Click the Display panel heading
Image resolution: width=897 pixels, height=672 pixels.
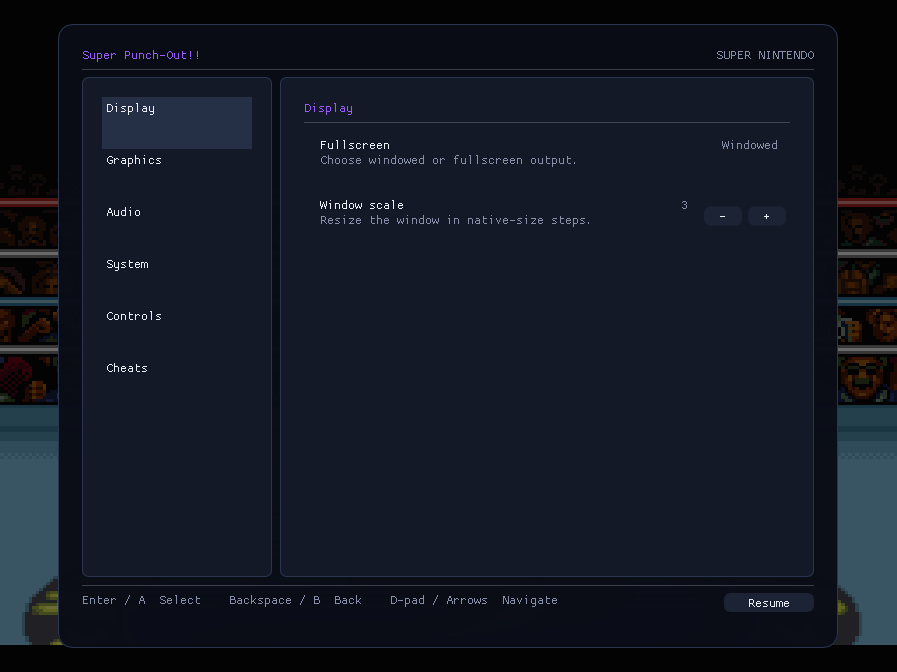coord(328,108)
